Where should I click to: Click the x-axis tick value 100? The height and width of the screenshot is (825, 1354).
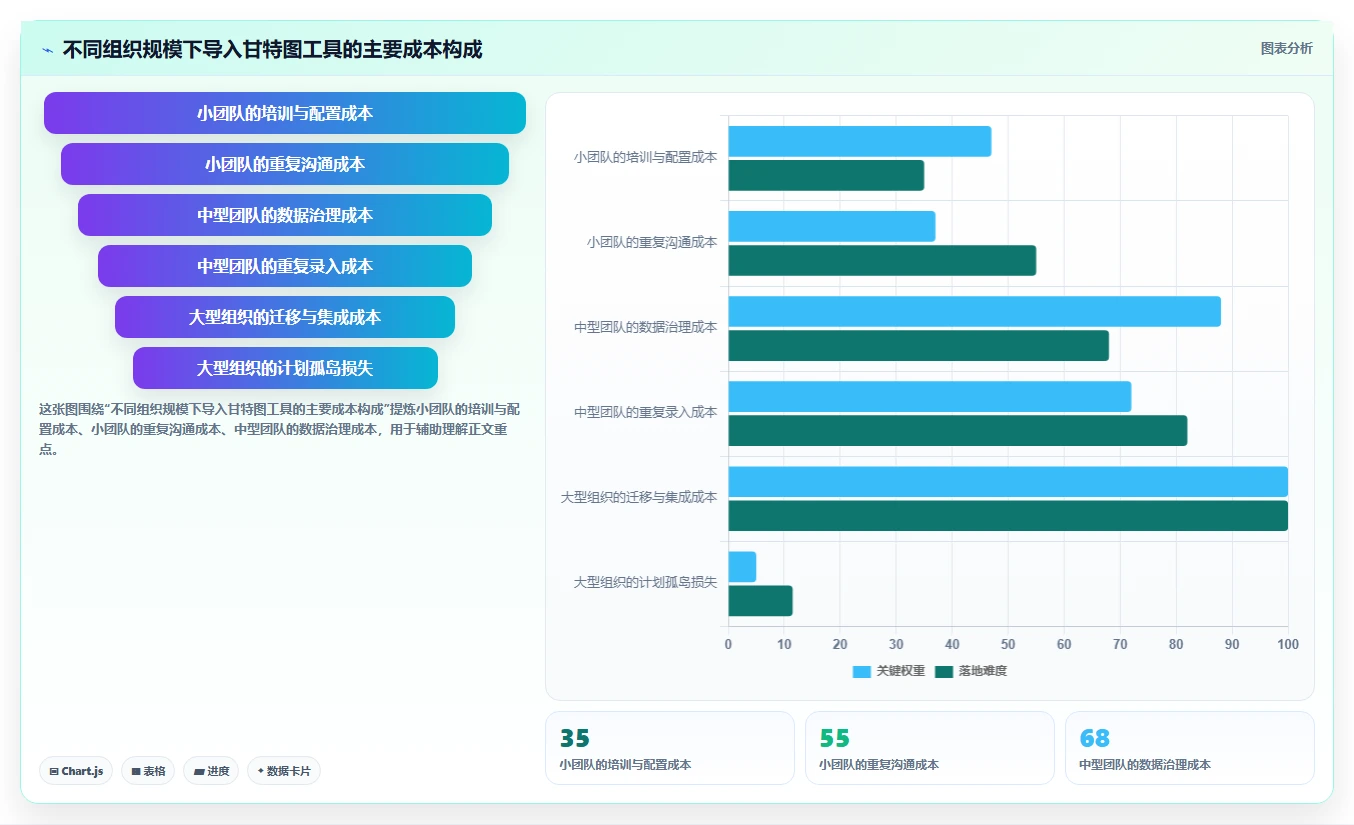tap(1288, 644)
